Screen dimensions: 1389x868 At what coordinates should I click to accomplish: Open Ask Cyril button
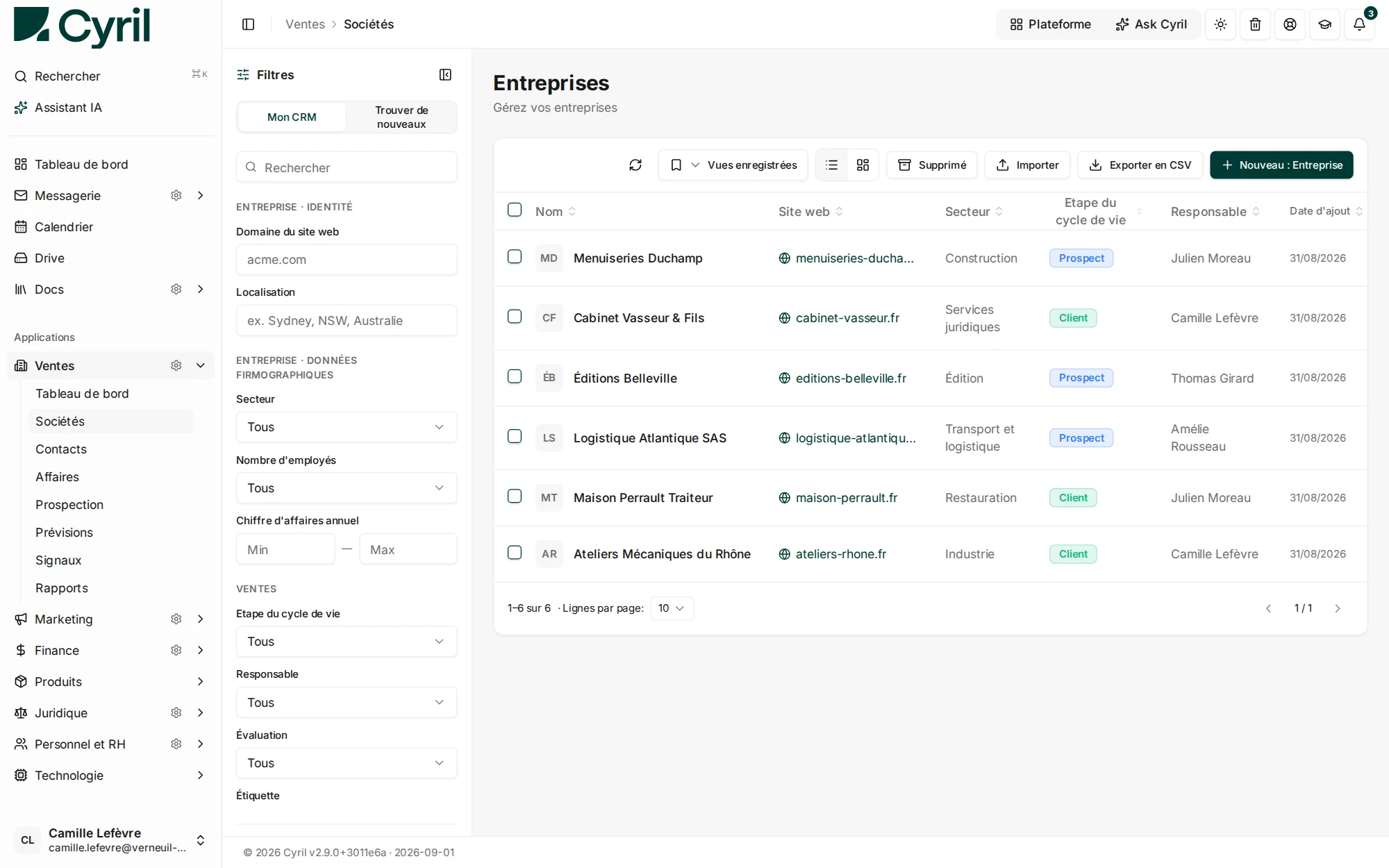click(x=1151, y=24)
